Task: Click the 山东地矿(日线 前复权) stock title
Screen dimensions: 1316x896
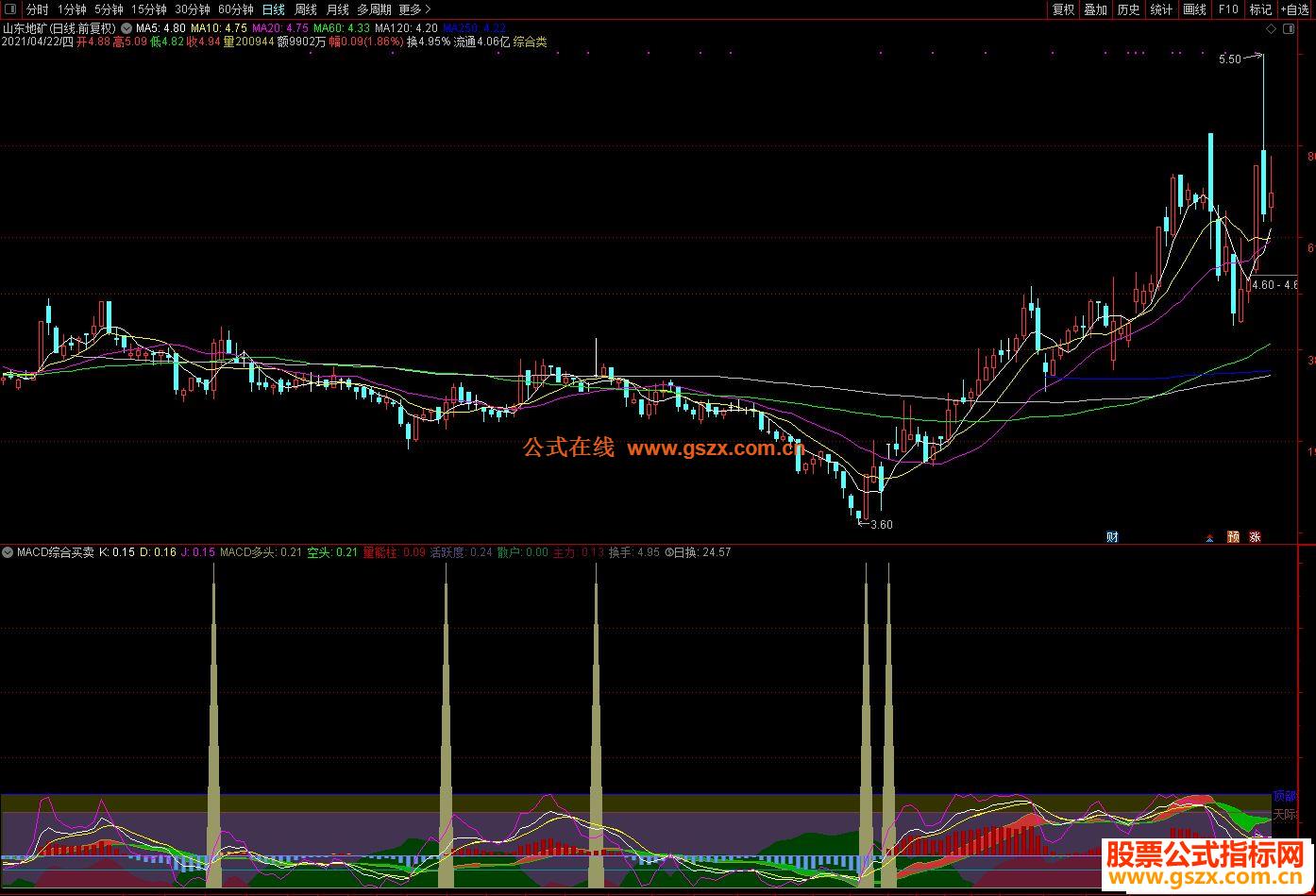Action: [59, 28]
